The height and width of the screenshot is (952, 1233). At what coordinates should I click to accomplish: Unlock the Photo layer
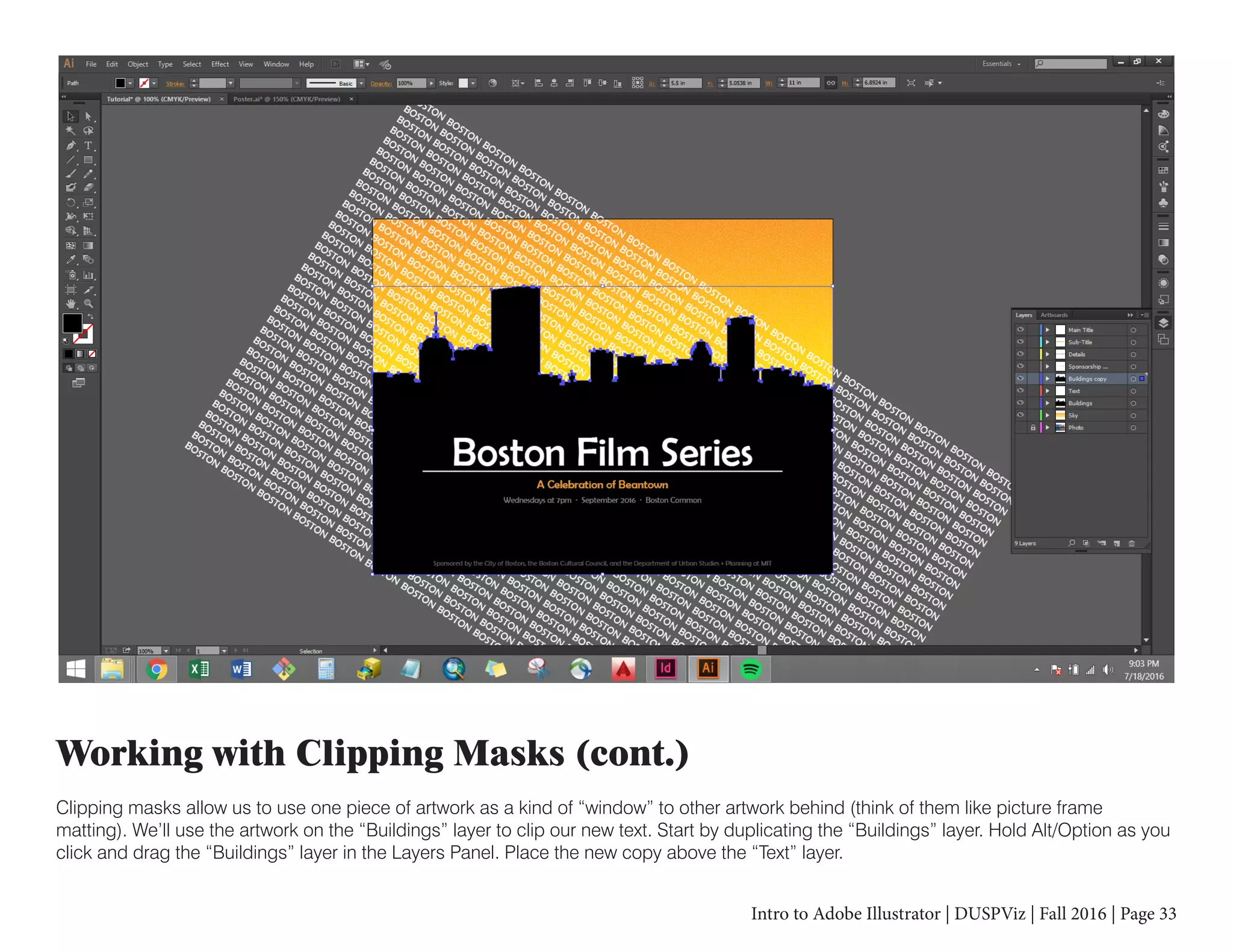click(x=1033, y=428)
